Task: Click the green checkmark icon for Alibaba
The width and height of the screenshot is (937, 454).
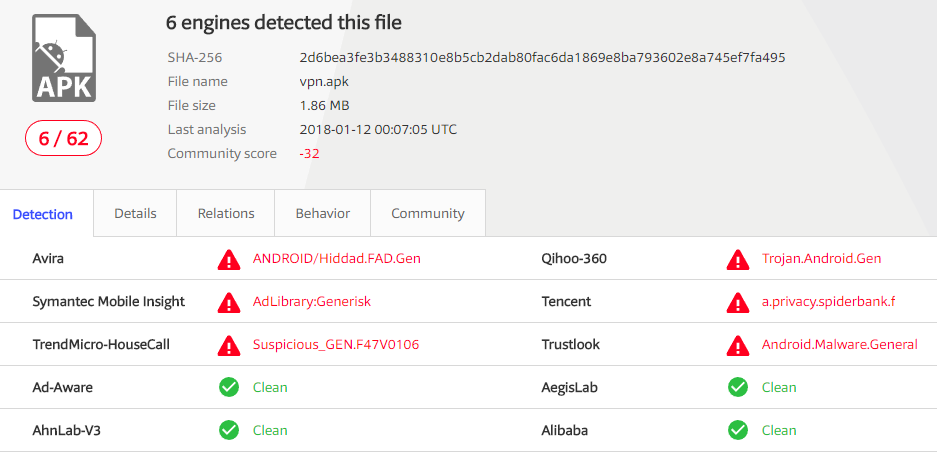Action: coord(737,430)
